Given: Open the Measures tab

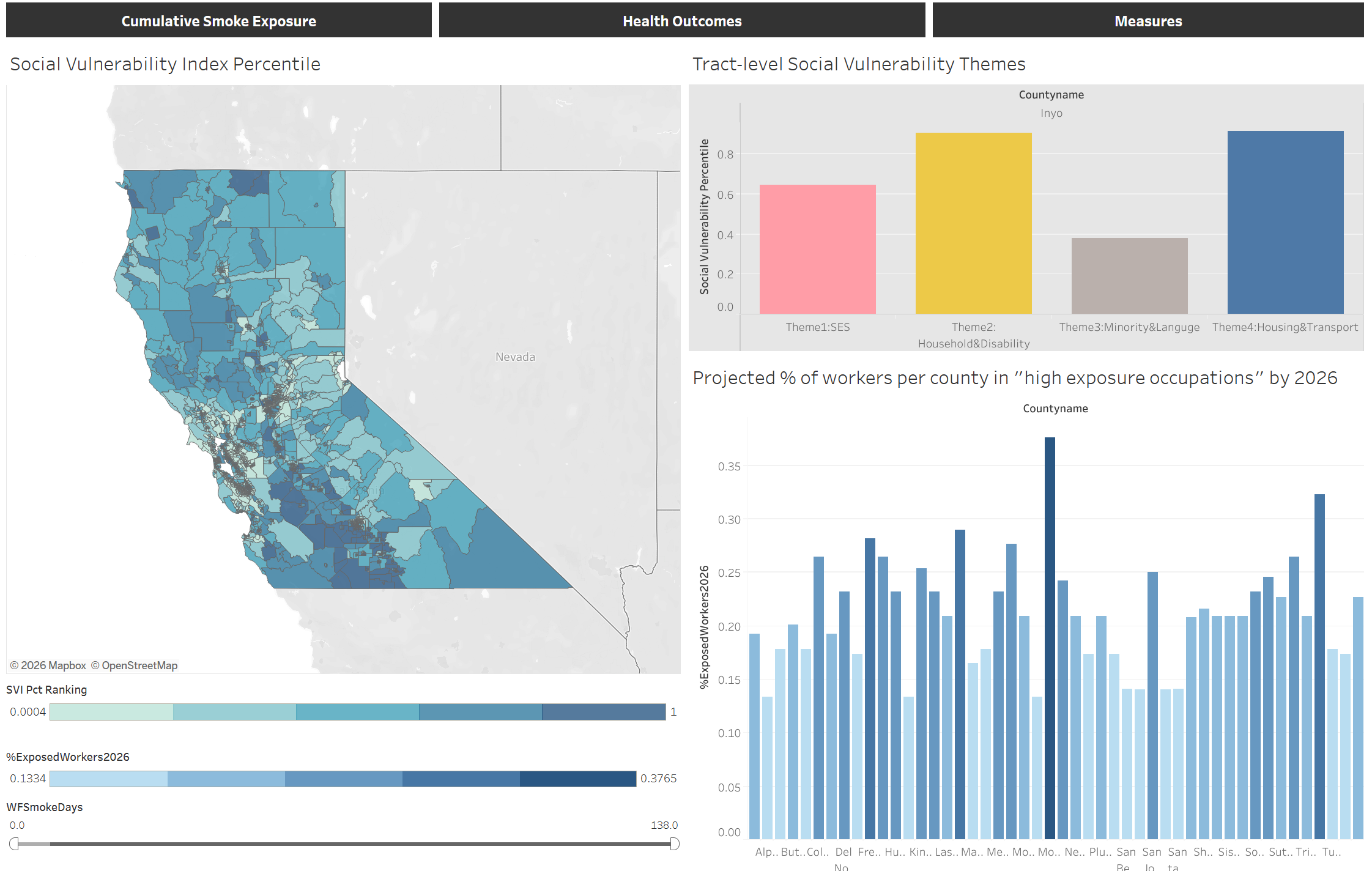Looking at the screenshot, I should point(1148,21).
